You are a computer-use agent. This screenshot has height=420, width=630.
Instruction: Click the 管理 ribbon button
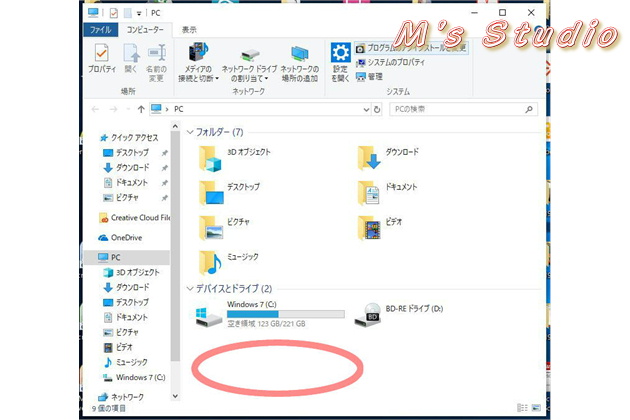(369, 76)
